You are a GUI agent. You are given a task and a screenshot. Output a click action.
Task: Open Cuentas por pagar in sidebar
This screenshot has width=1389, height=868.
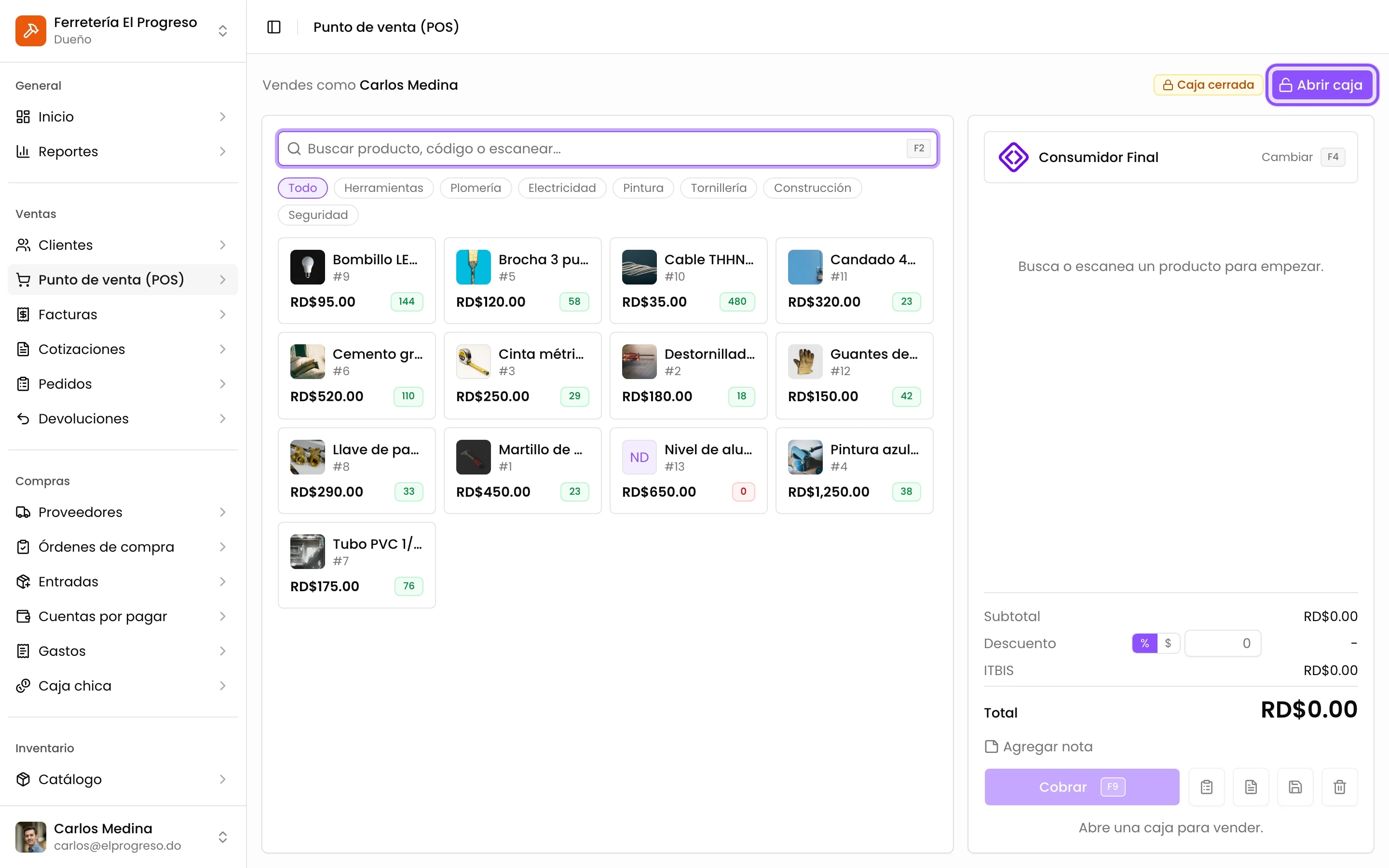click(123, 617)
